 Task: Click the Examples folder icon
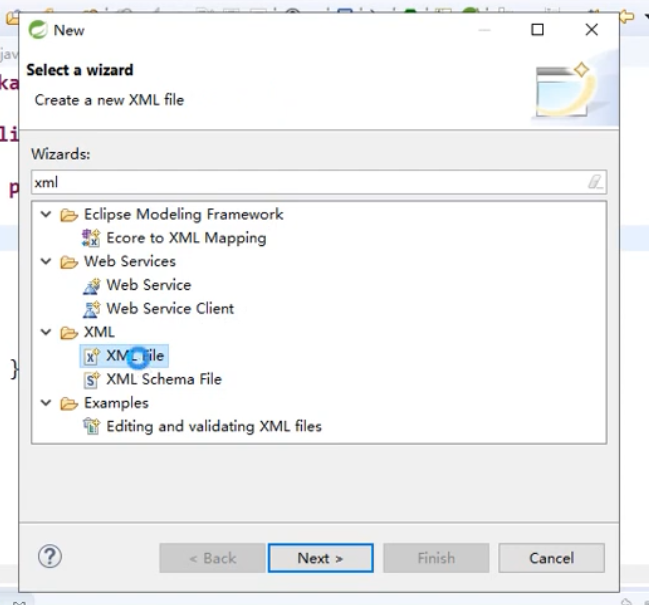[x=69, y=403]
